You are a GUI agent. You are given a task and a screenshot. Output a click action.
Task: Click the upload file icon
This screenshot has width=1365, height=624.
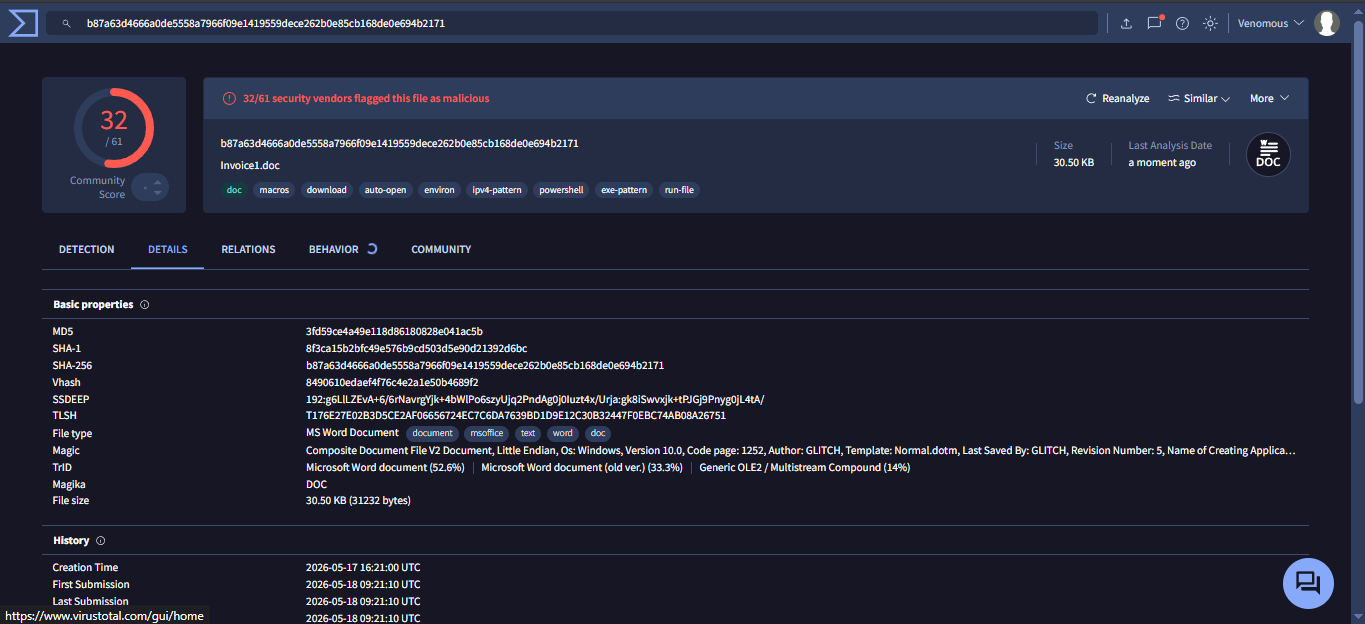[1126, 23]
